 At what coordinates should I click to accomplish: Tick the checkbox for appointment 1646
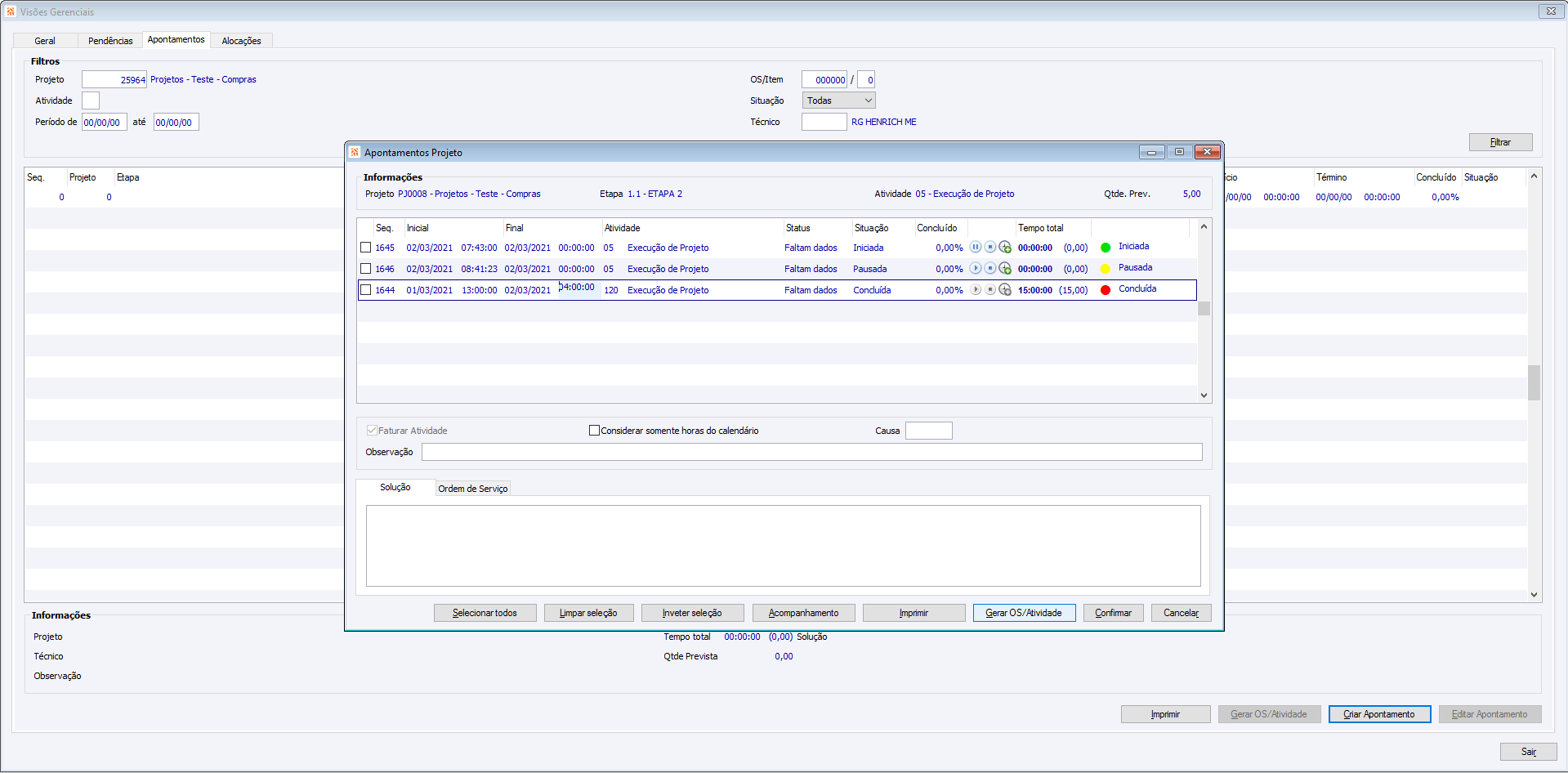[366, 269]
